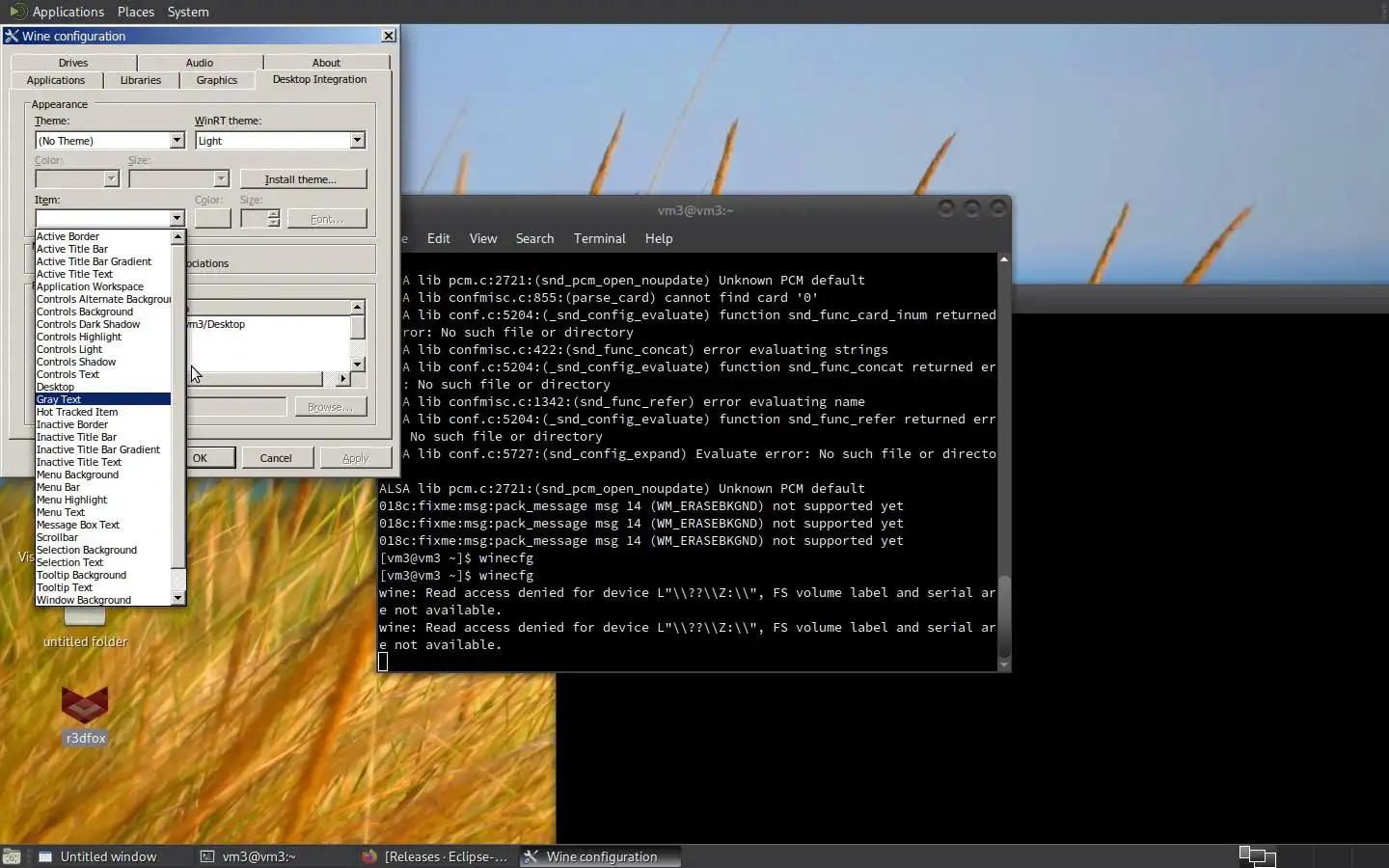Select Controls Background item
1389x868 pixels.
tap(103, 312)
